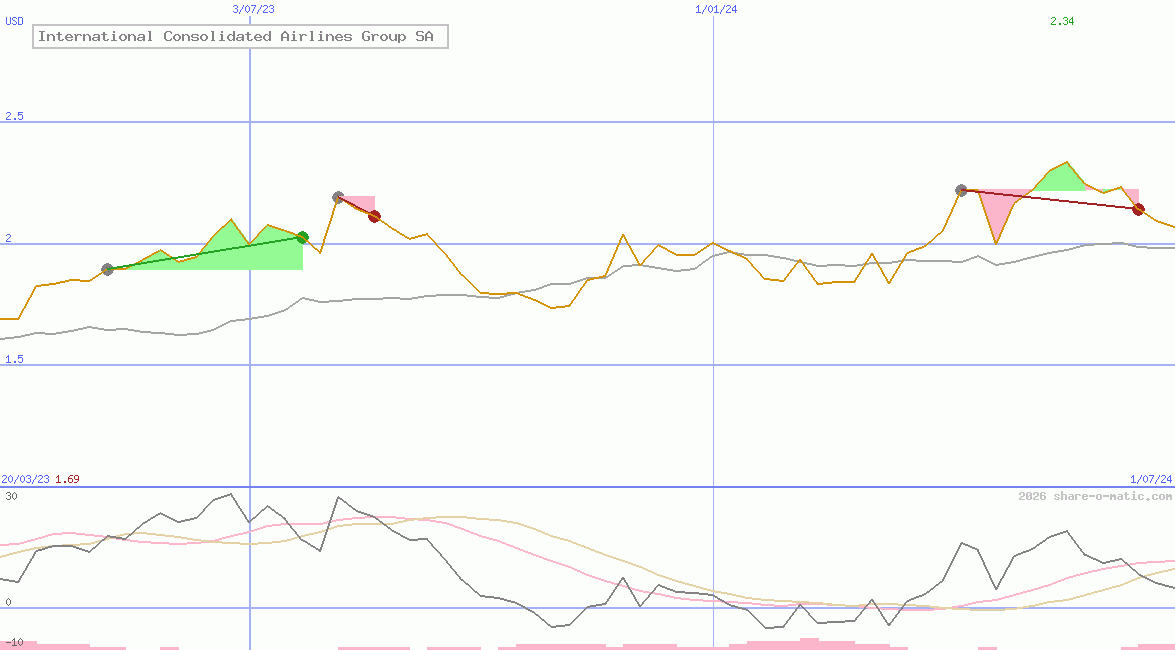
Task: Click the 30 level label on the oscillator
Action: [x=11, y=496]
